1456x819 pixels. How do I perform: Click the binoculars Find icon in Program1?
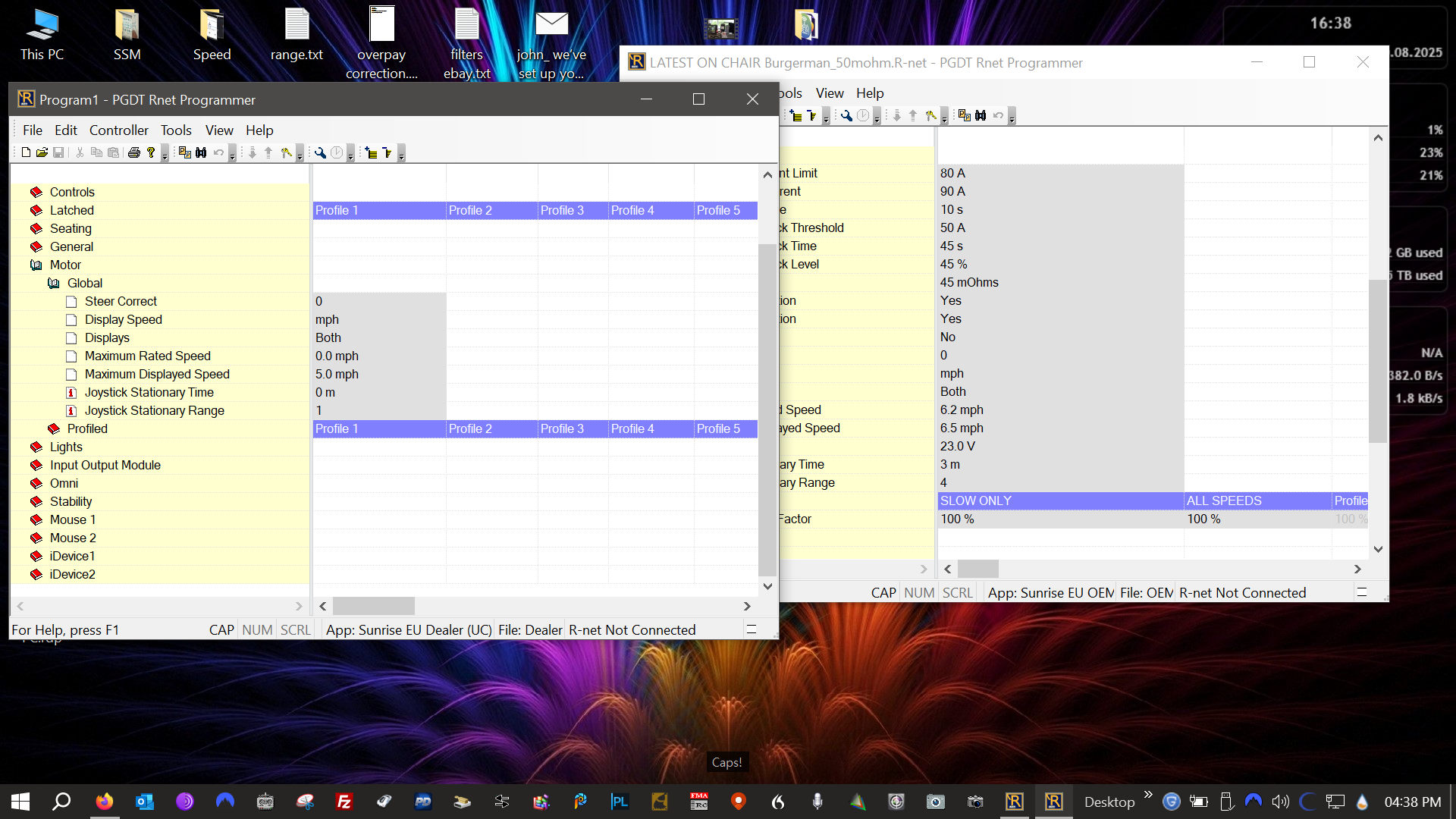pyautogui.click(x=201, y=152)
